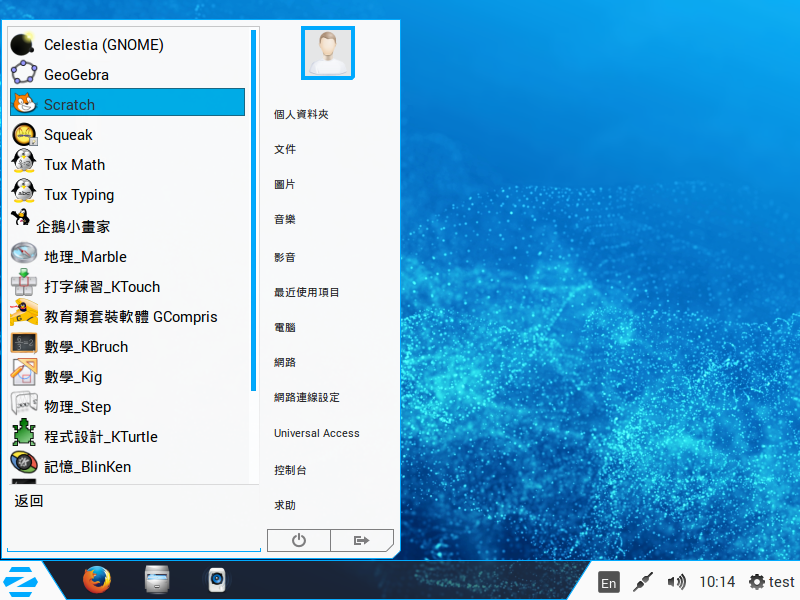Image resolution: width=800 pixels, height=600 pixels.
Task: Click the 記憶_BlinKen icon
Action: coord(24,463)
